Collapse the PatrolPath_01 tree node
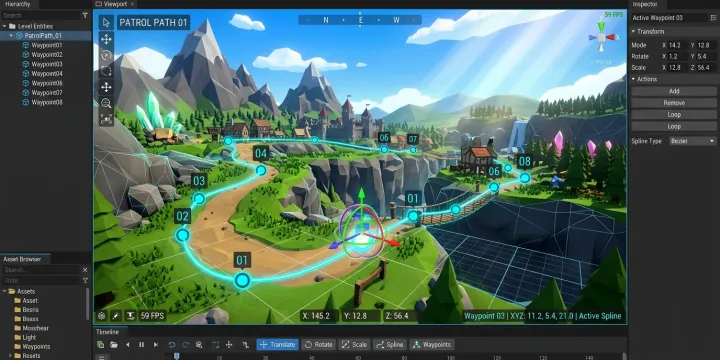Image resolution: width=720 pixels, height=360 pixels. click(11, 35)
